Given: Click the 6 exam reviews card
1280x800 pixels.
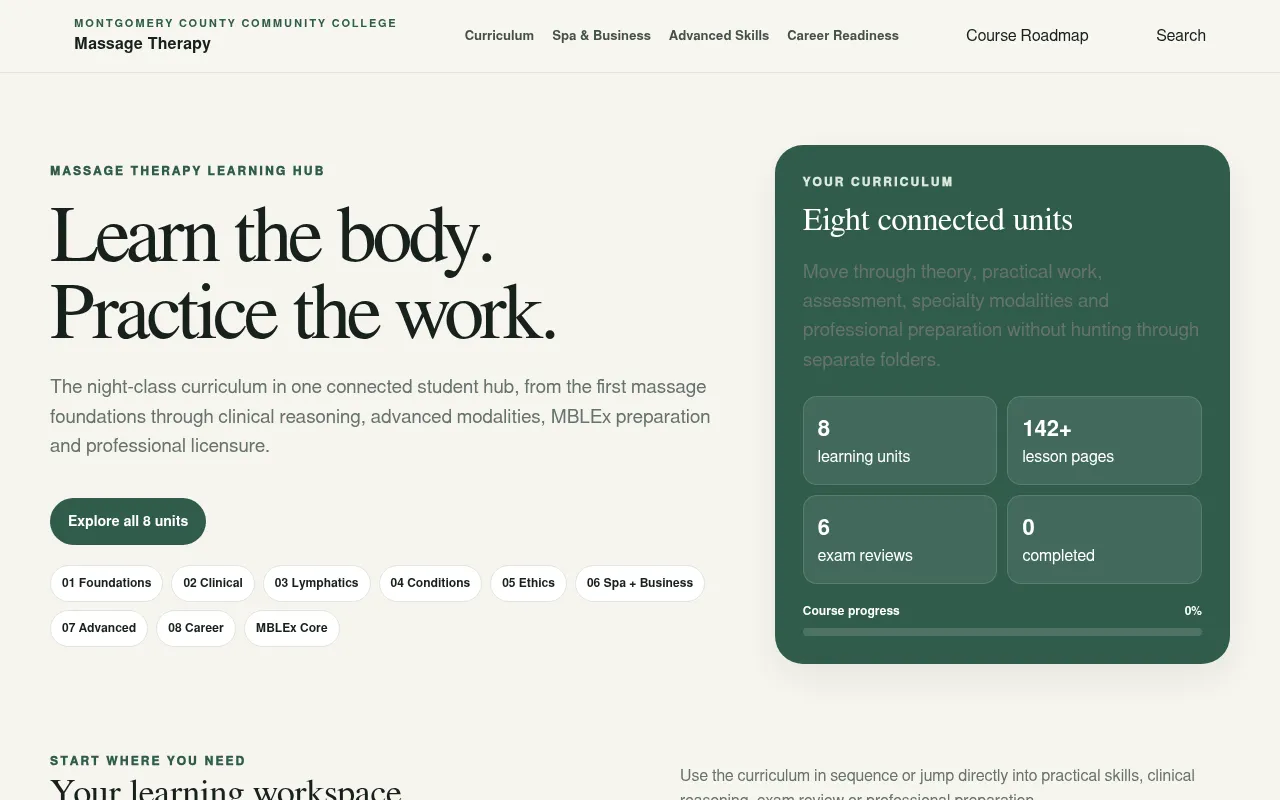Looking at the screenshot, I should (x=900, y=540).
